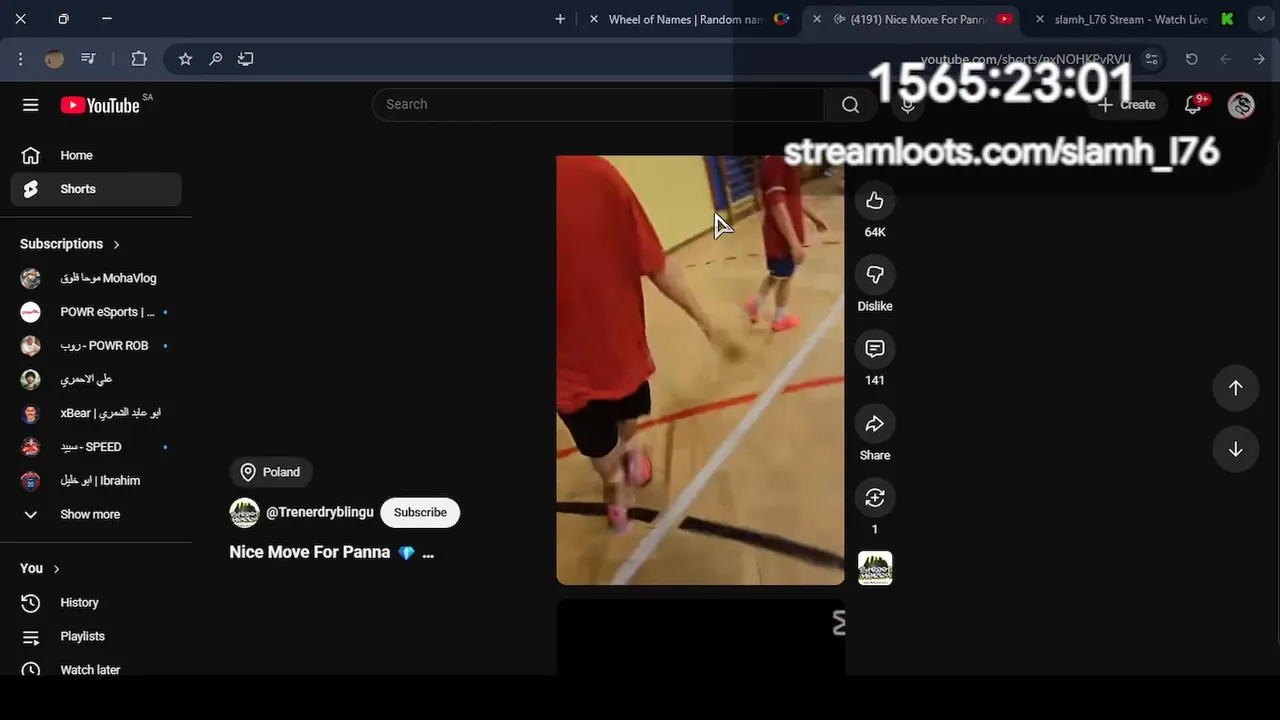This screenshot has height=720, width=1280.
Task: Pause the playing short video
Action: [x=700, y=370]
